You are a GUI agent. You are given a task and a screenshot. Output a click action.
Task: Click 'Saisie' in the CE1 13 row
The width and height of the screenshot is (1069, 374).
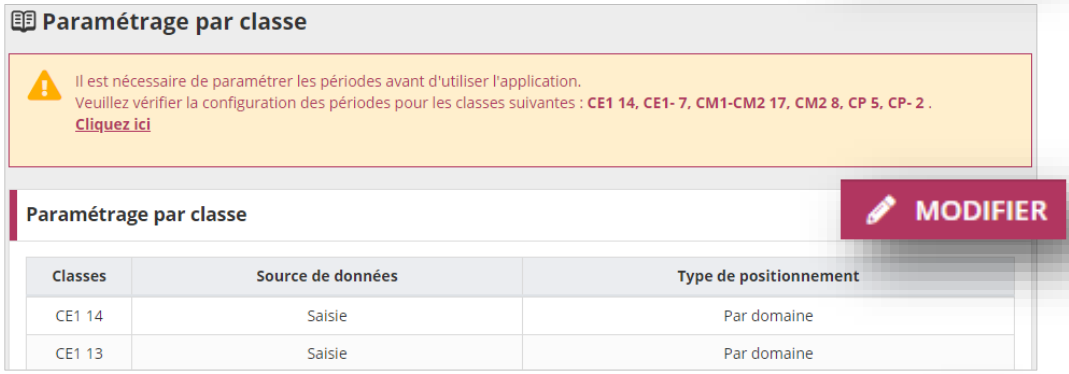click(x=327, y=354)
